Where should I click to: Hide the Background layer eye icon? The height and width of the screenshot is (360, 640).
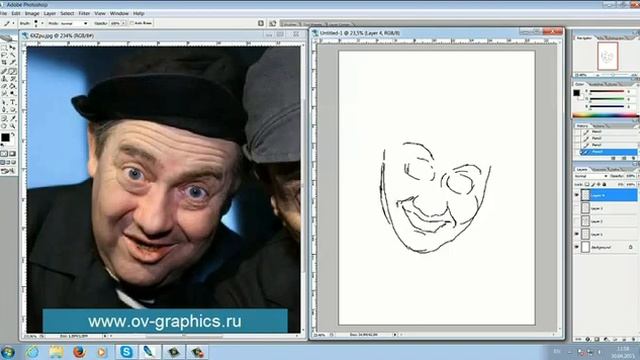pyautogui.click(x=577, y=247)
